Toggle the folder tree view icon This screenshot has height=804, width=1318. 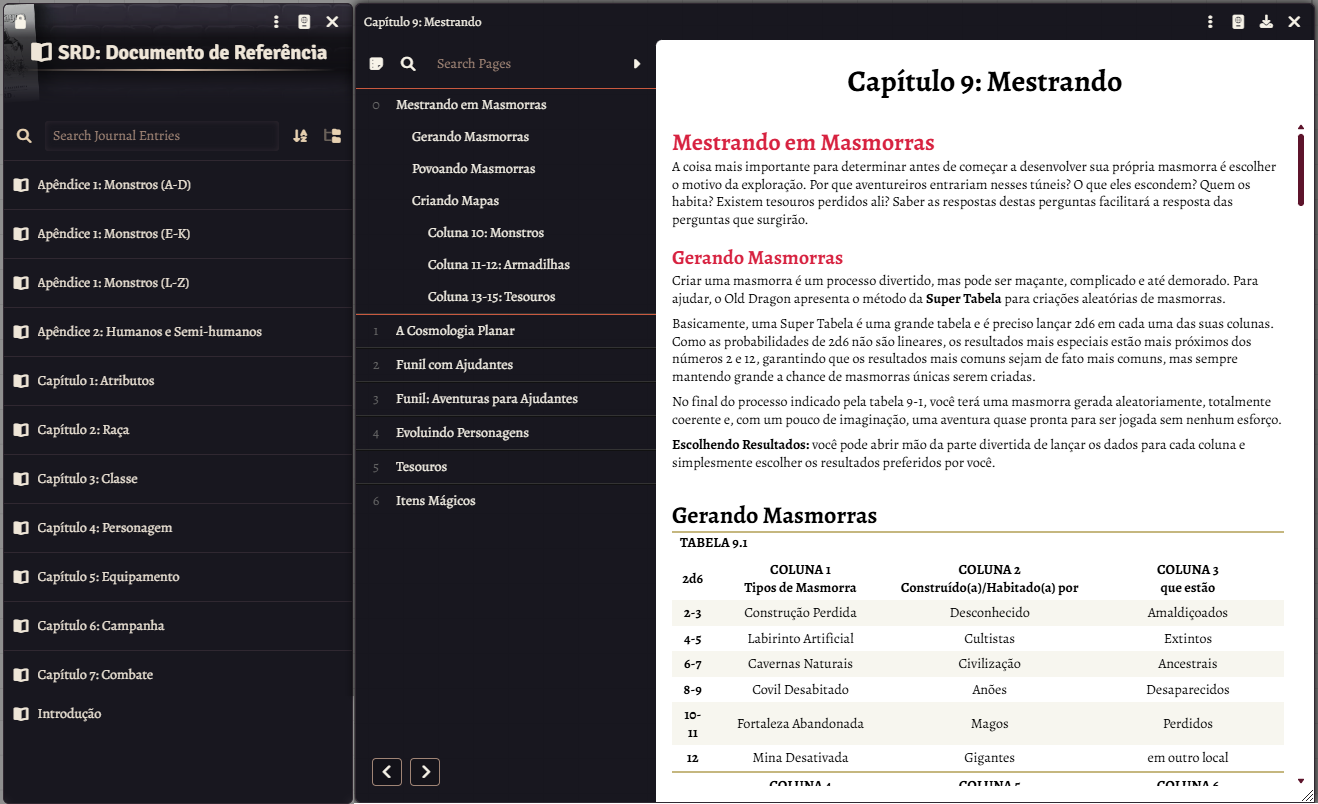pos(333,136)
